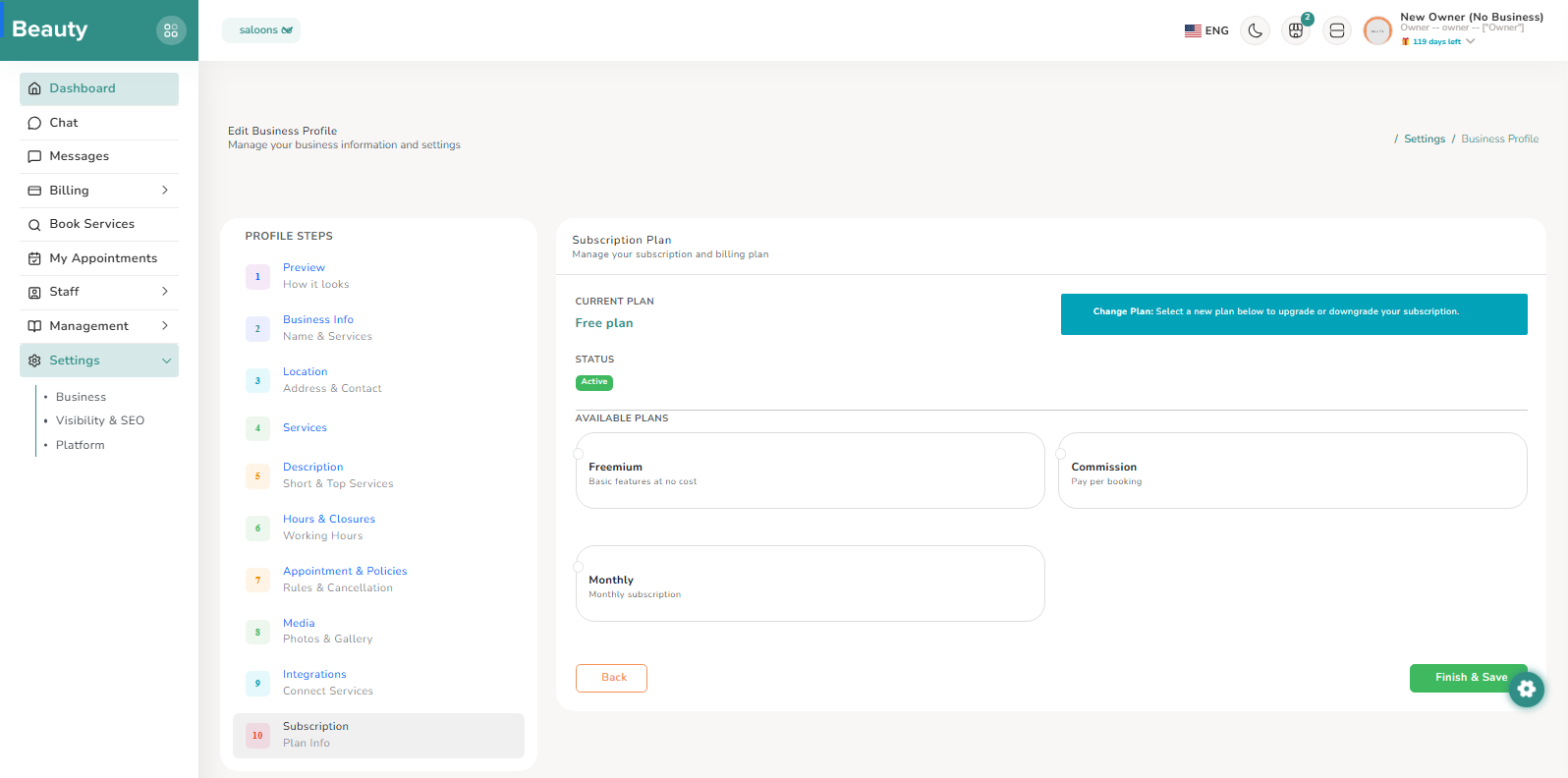Click step 7 badge for Appointment & Policies

point(257,581)
